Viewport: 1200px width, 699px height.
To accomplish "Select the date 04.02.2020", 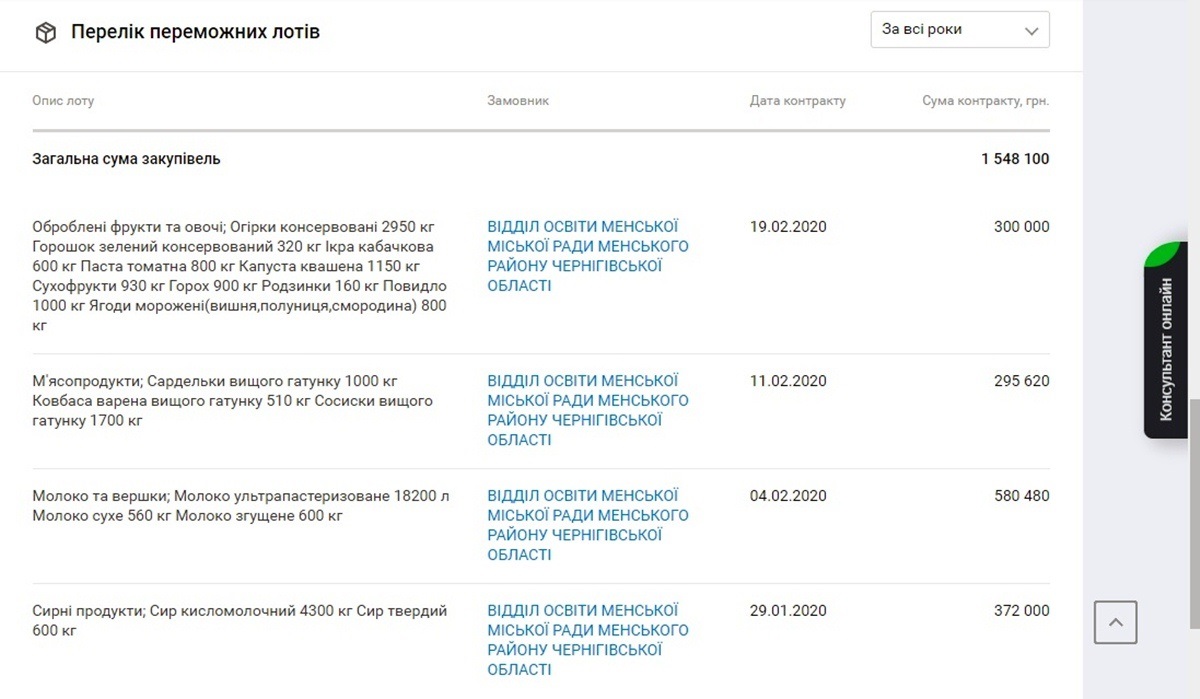I will (788, 496).
